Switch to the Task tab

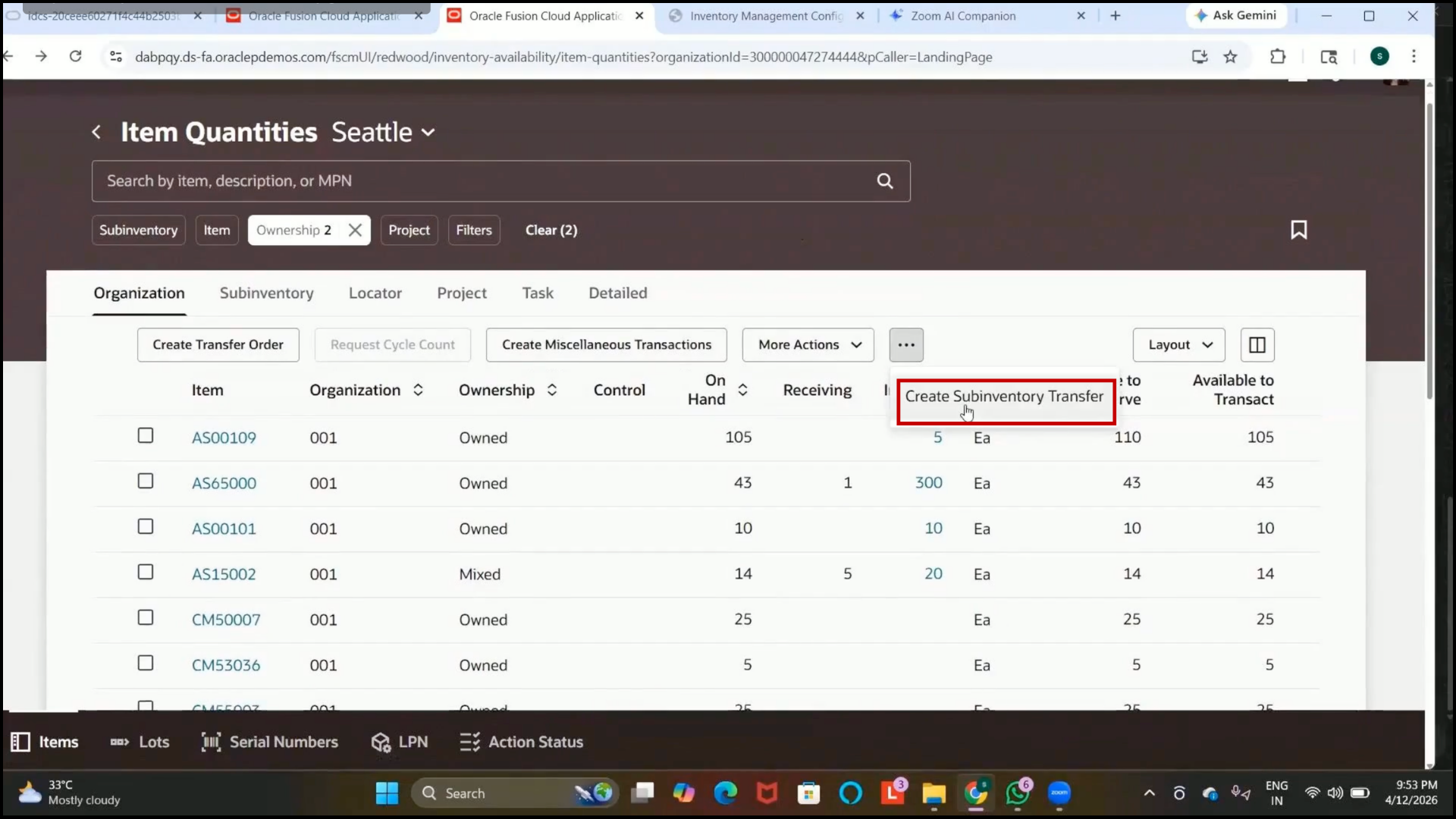(538, 293)
